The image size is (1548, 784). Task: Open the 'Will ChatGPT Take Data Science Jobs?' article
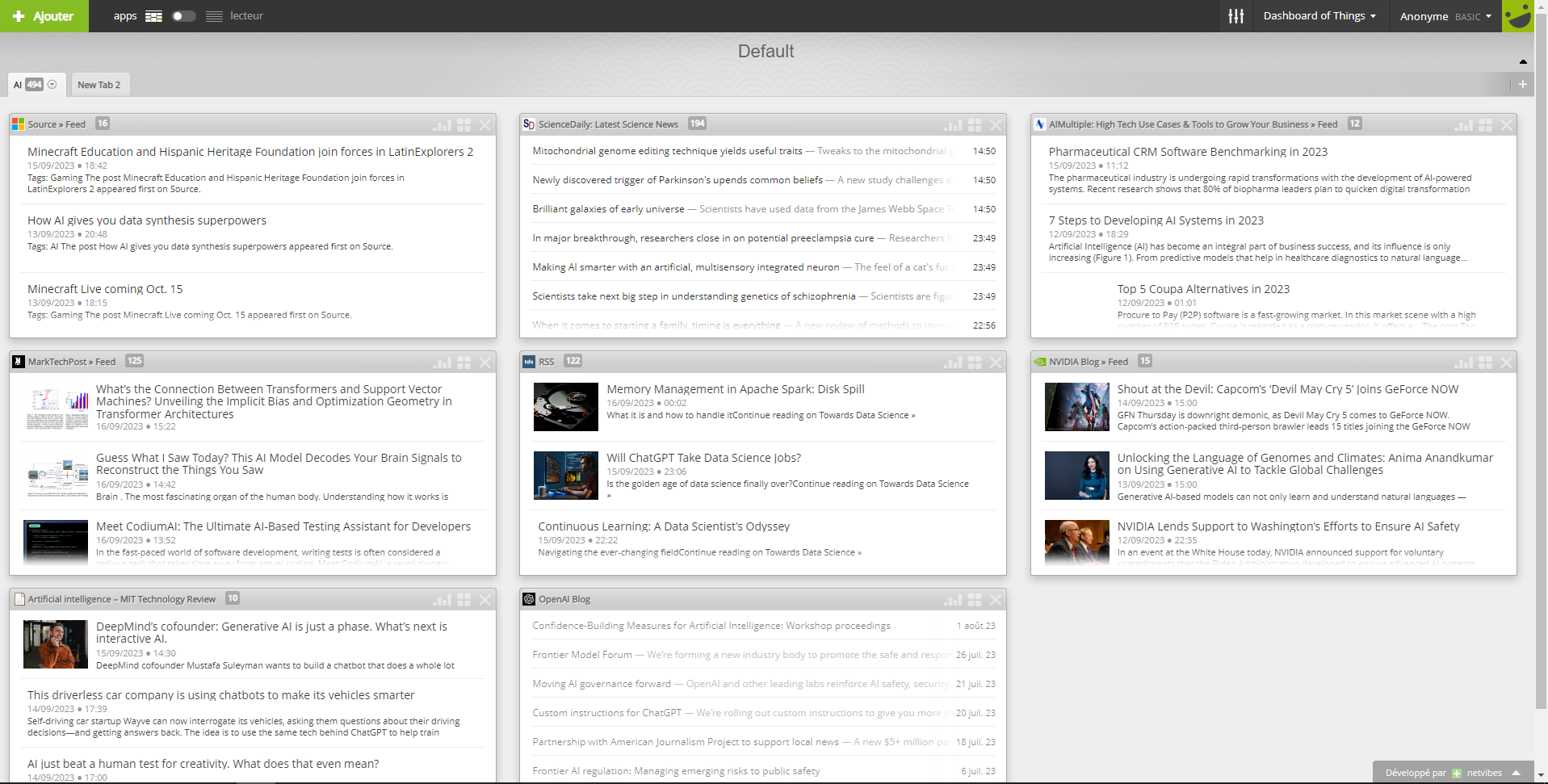tap(703, 458)
